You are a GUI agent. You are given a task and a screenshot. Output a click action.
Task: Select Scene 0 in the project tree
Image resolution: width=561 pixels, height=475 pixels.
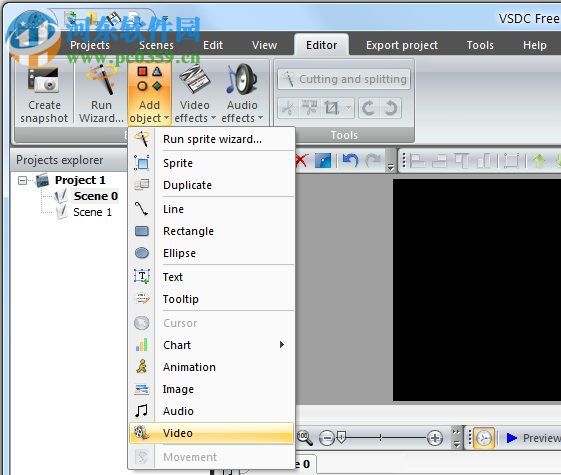tap(96, 196)
